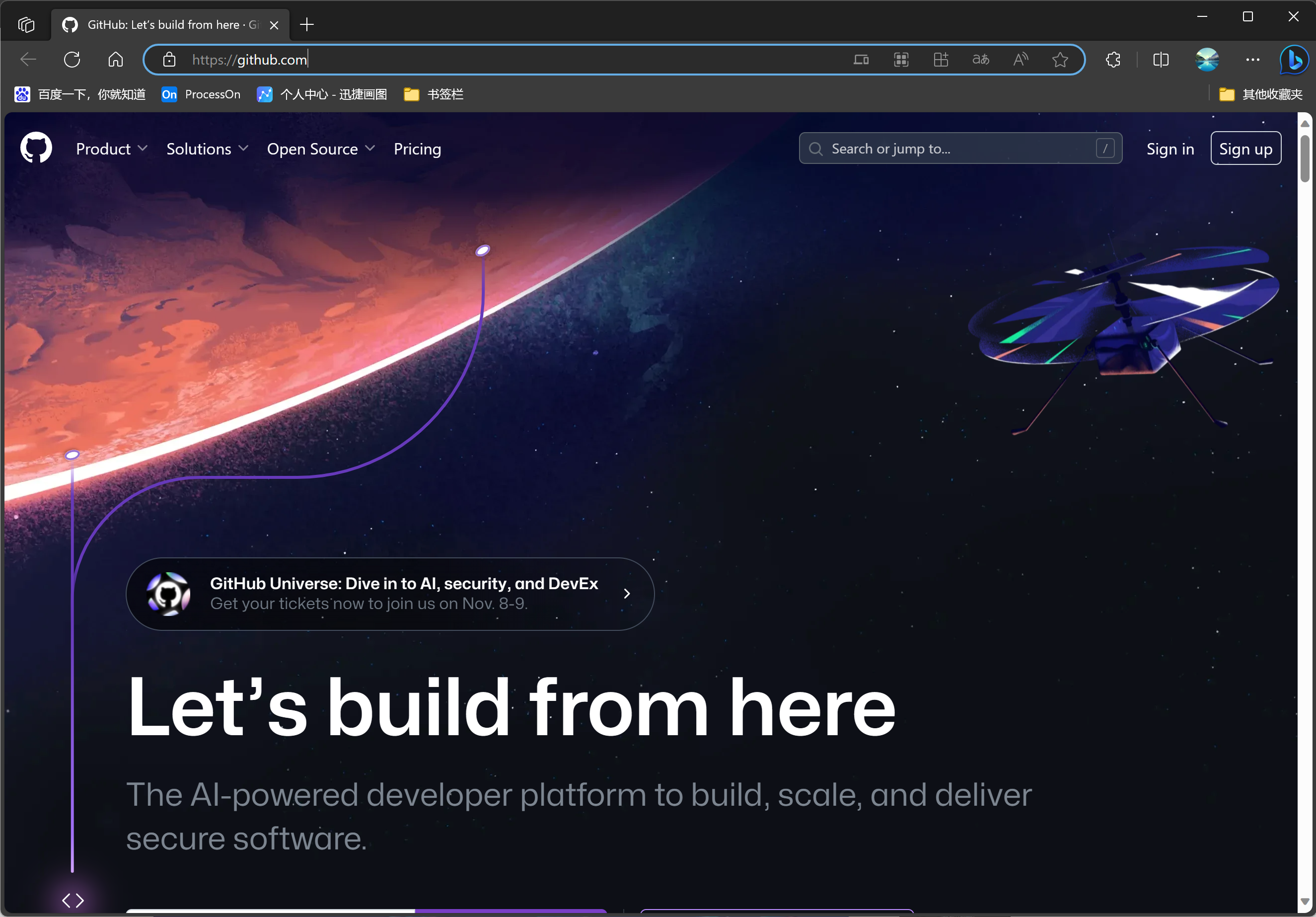Expand the Solutions dropdown menu
This screenshot has height=917, width=1316.
click(x=207, y=149)
